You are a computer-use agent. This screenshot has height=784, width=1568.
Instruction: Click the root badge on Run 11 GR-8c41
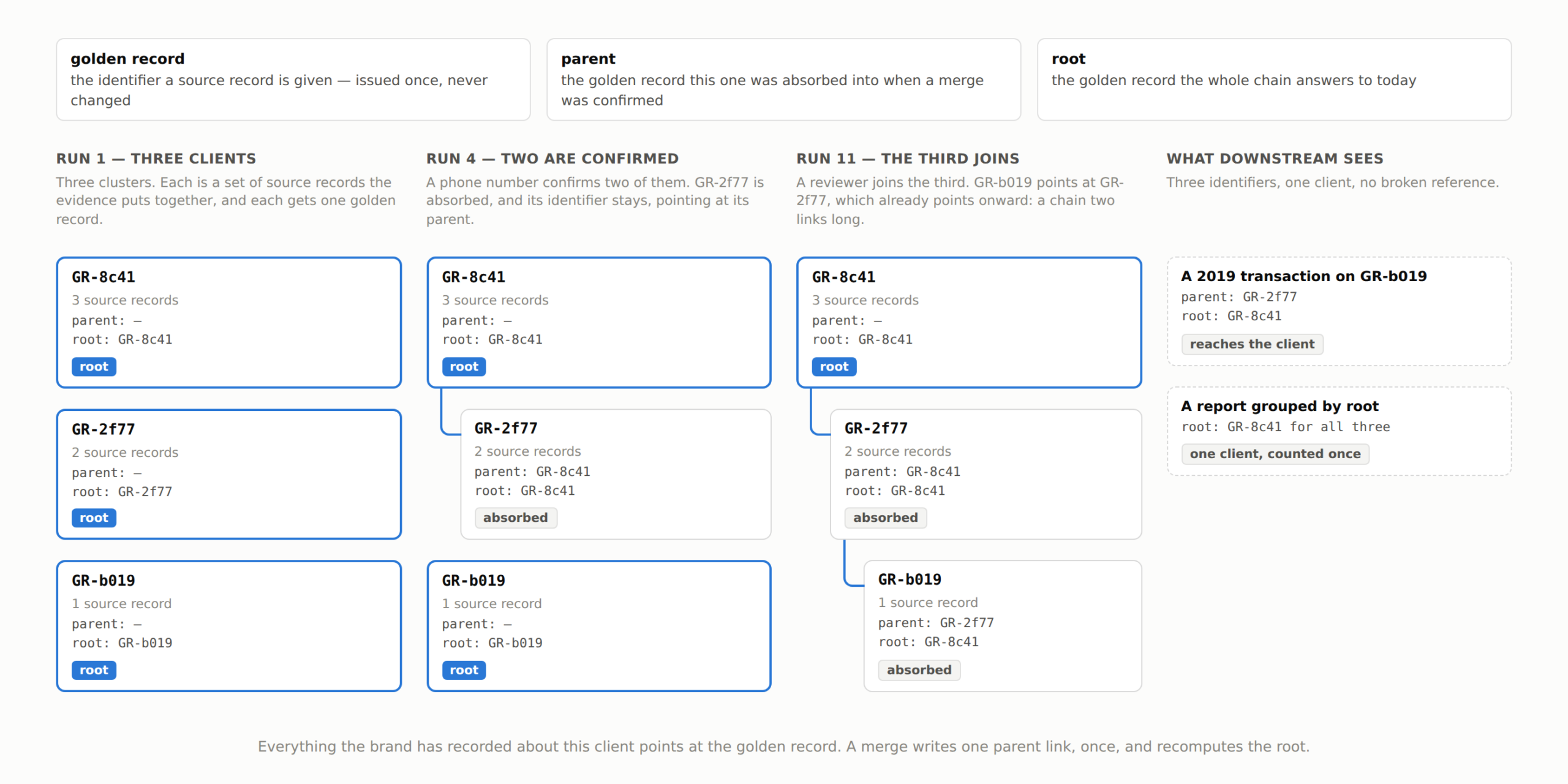[x=834, y=366]
